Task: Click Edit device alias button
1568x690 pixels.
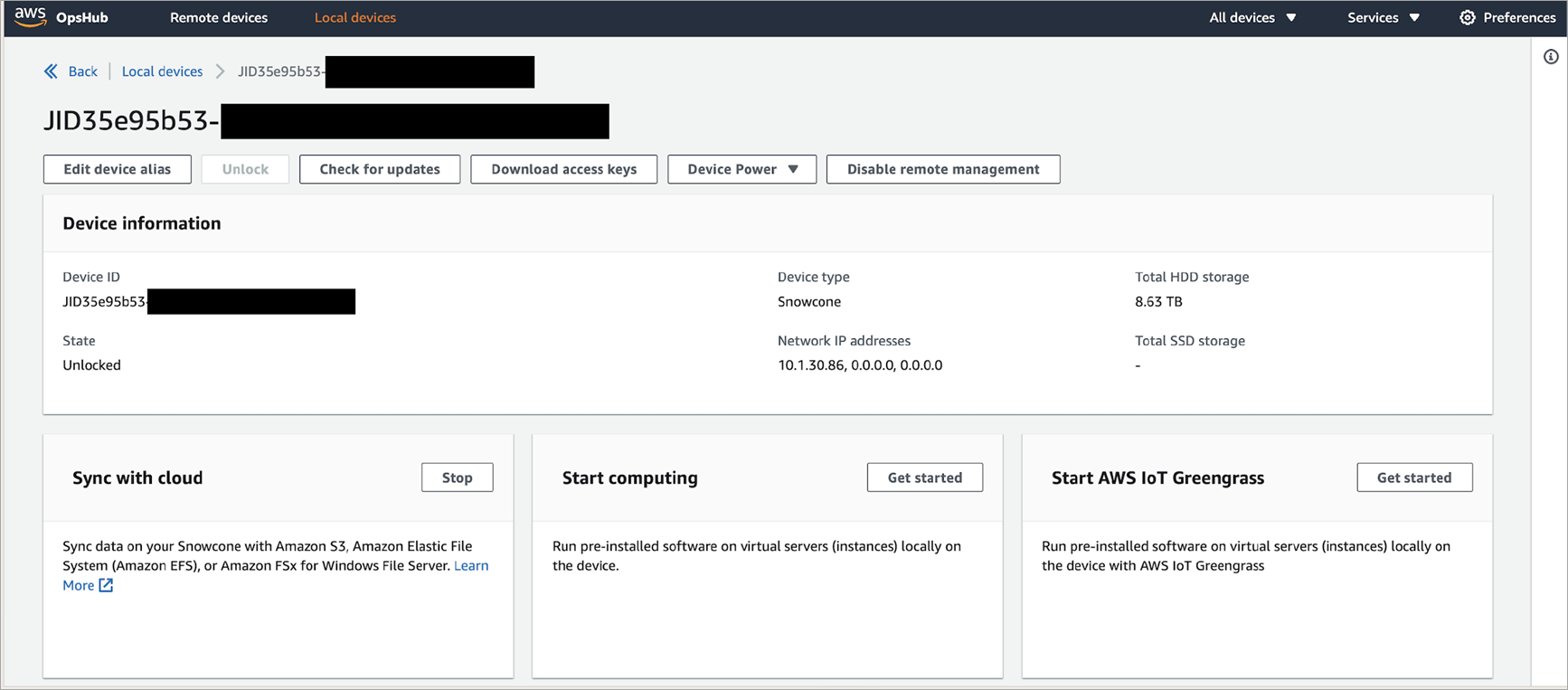Action: [x=118, y=169]
